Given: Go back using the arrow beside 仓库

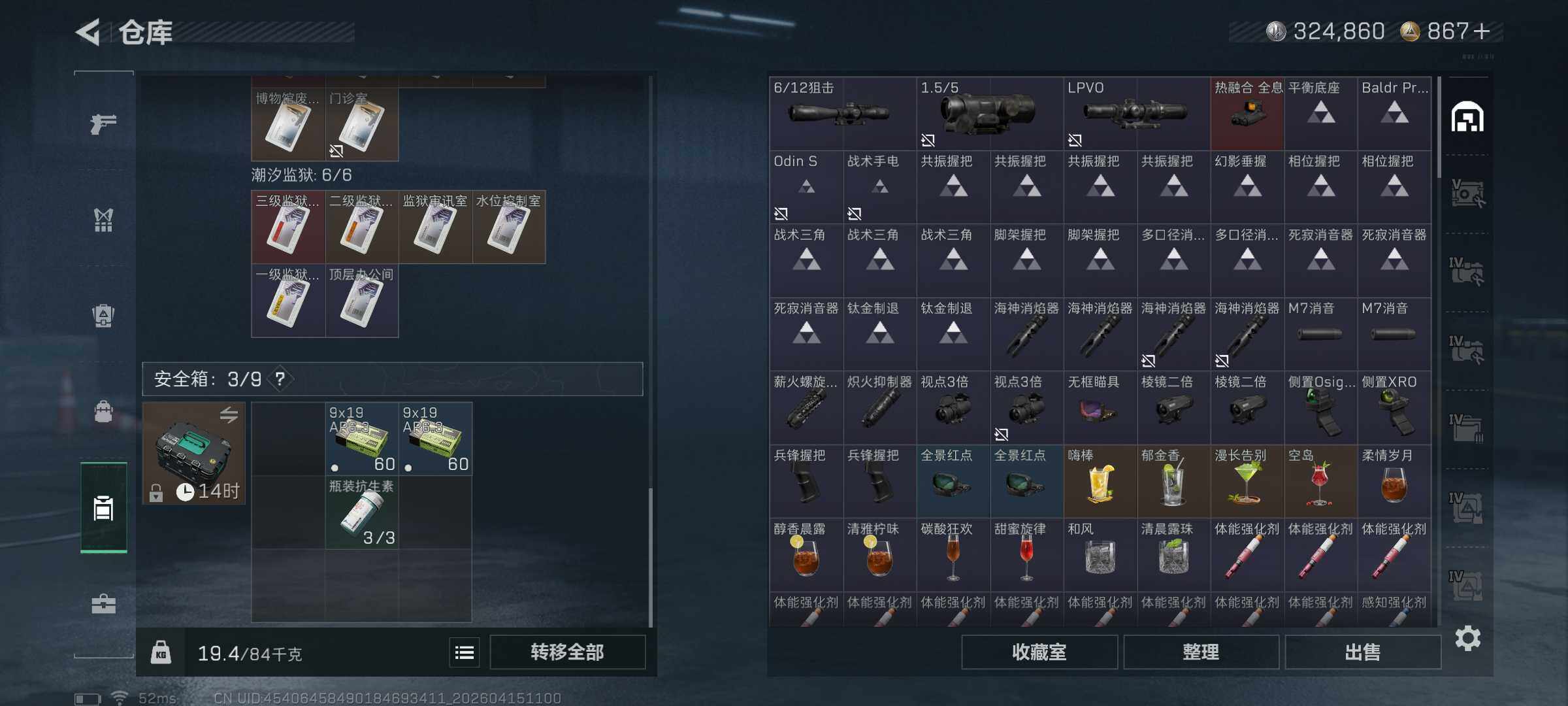Looking at the screenshot, I should 88,31.
